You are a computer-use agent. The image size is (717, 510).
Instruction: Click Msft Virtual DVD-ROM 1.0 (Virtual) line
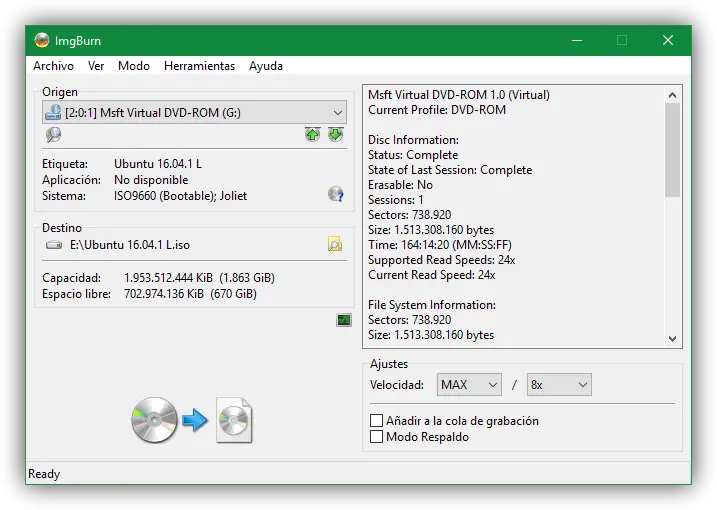459,95
